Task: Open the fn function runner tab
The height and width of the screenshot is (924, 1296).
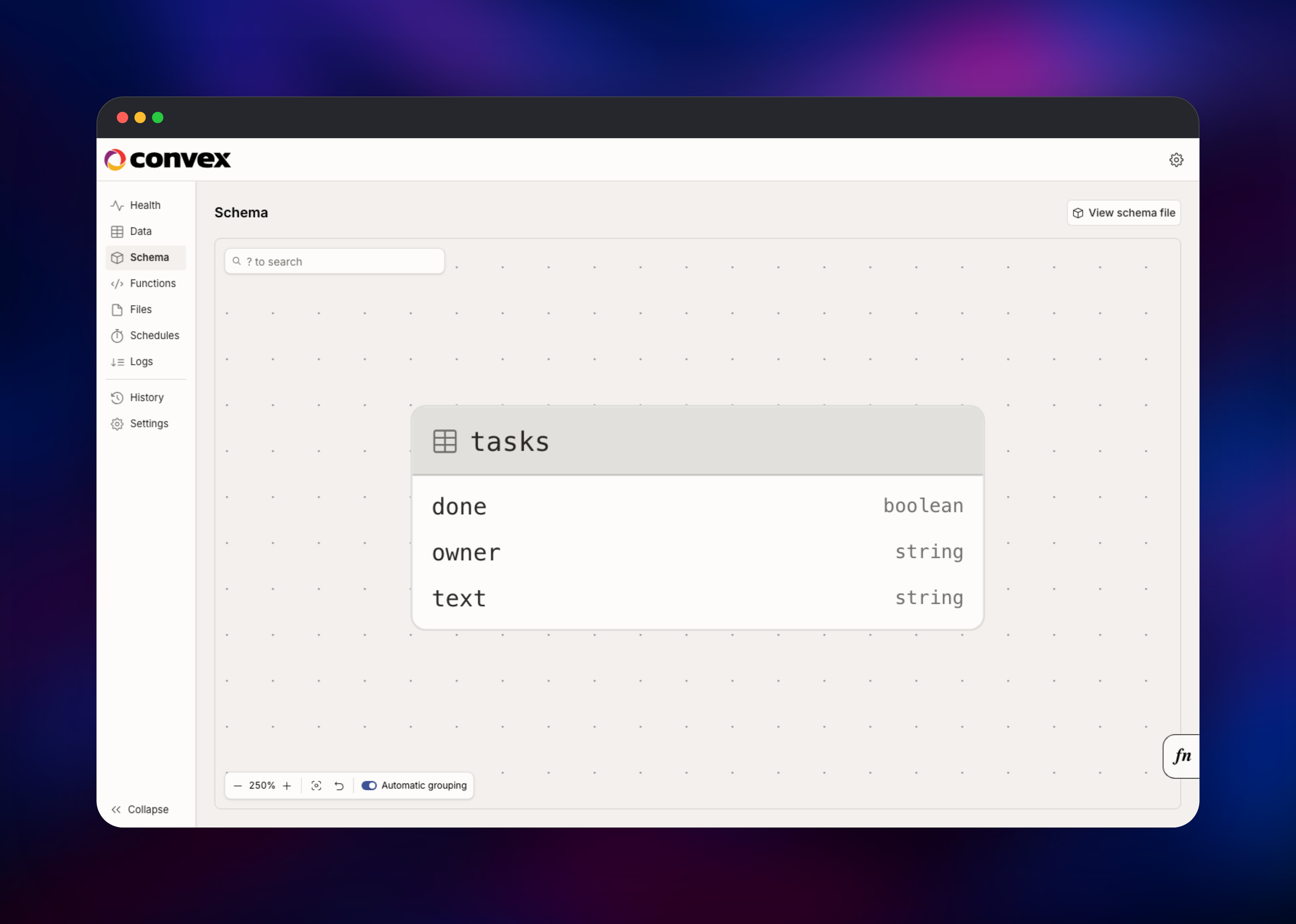Action: (x=1181, y=756)
